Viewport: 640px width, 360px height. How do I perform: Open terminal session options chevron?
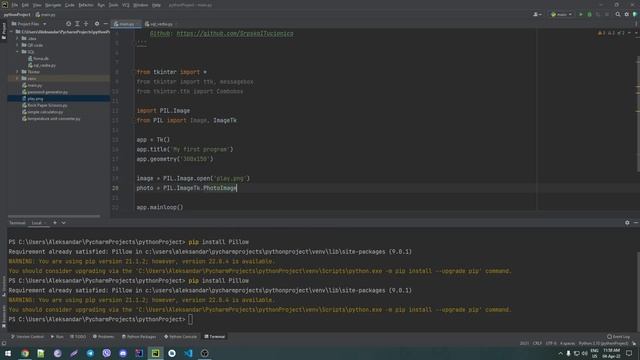coord(64,223)
